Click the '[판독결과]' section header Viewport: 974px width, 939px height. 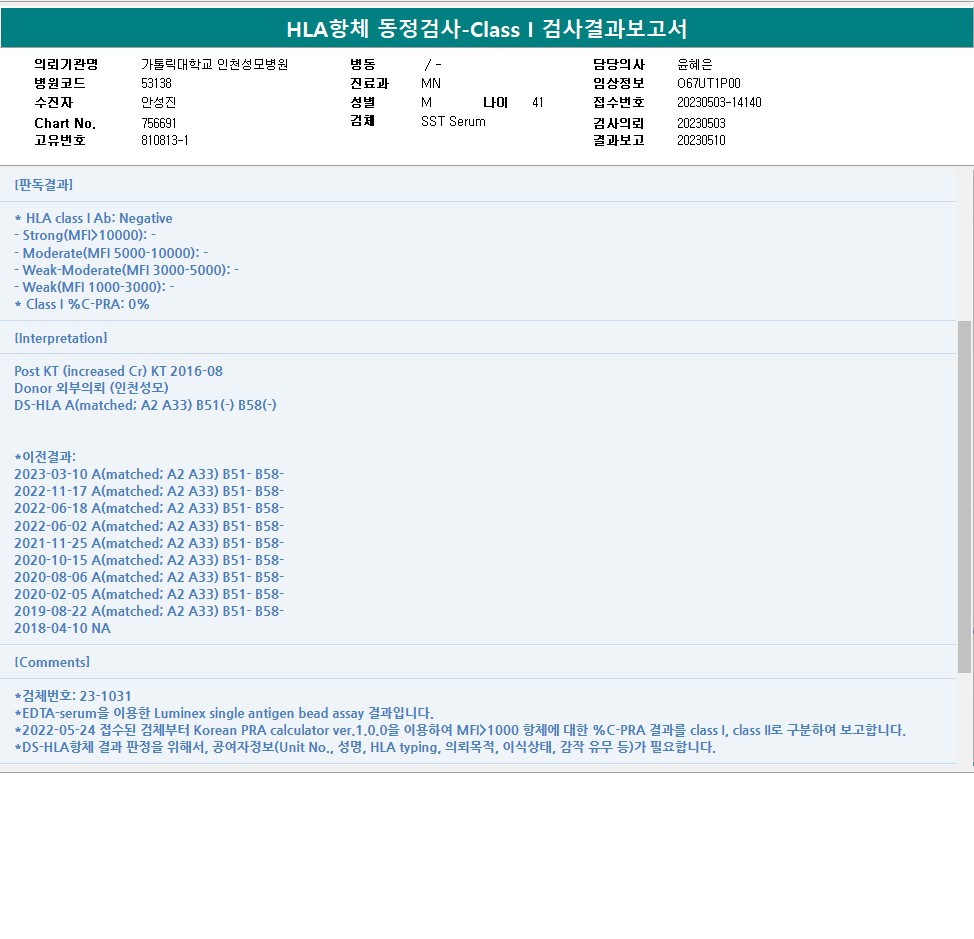point(43,184)
